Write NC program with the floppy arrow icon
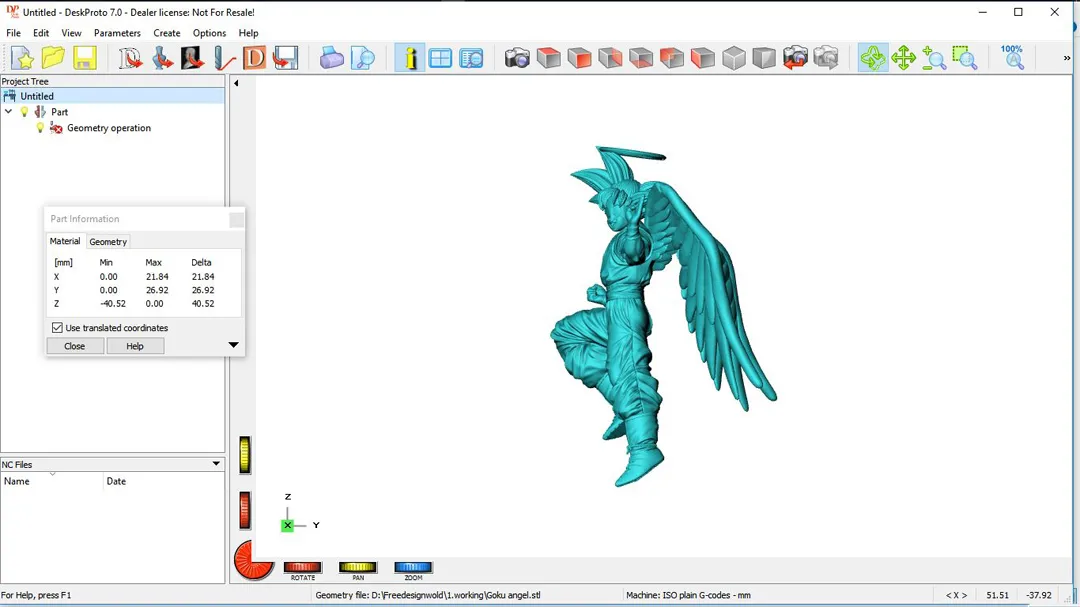This screenshot has width=1080, height=607. pyautogui.click(x=285, y=58)
